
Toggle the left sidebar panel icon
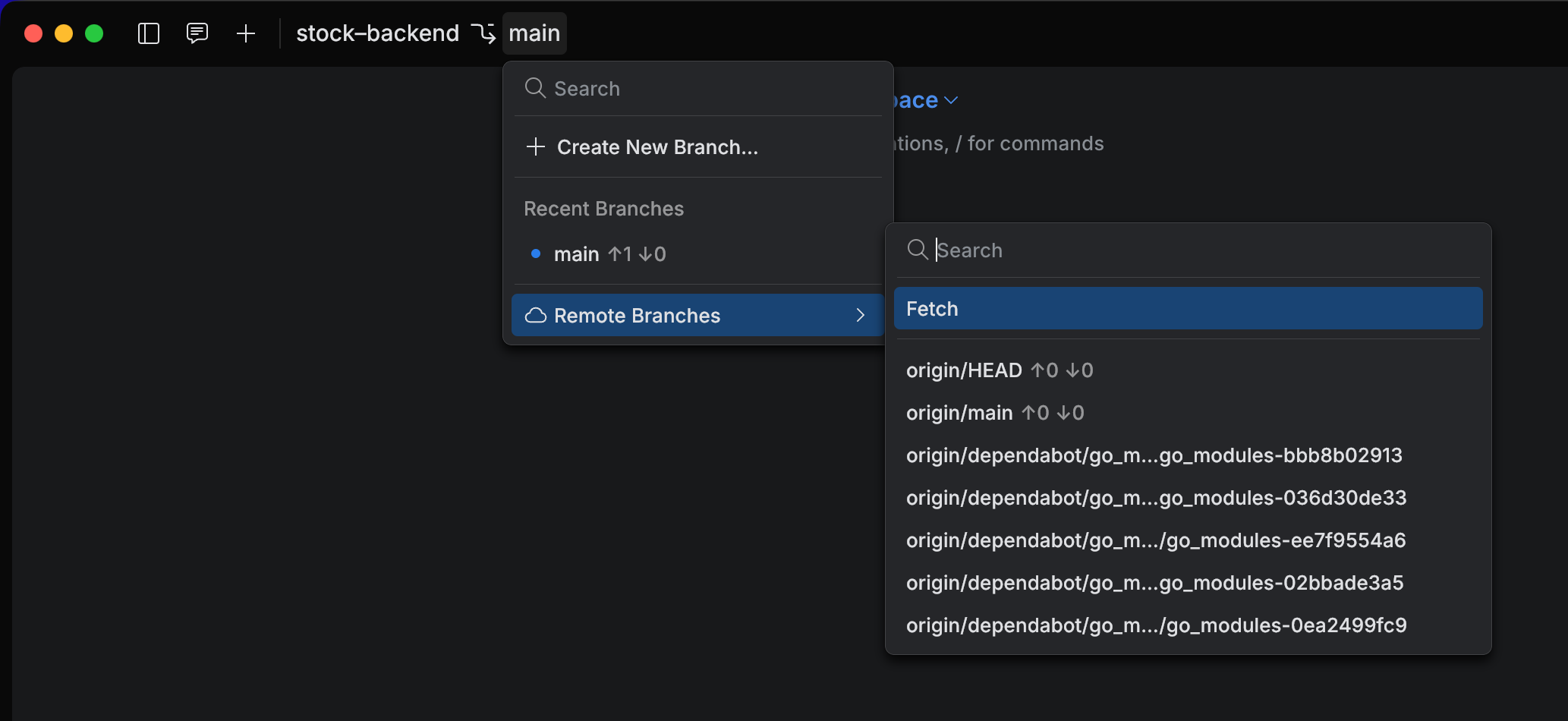point(149,33)
